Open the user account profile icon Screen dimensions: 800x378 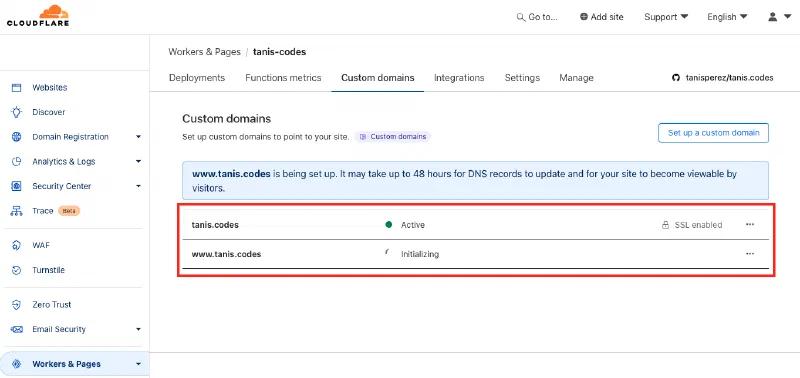click(x=772, y=17)
